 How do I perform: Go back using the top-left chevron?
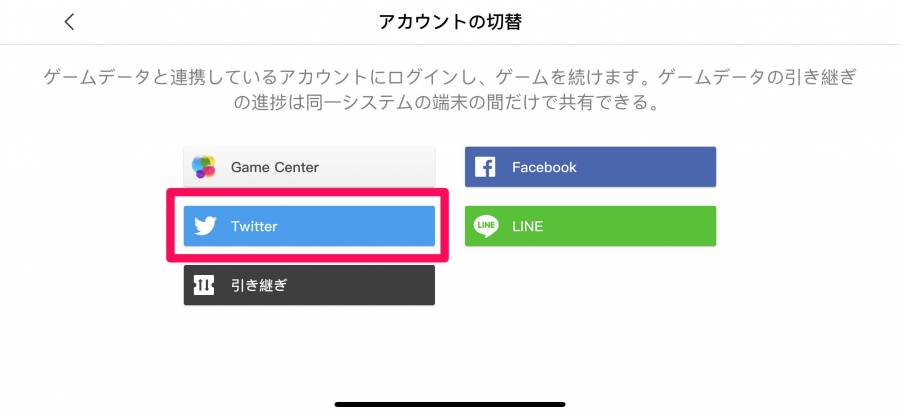point(69,22)
